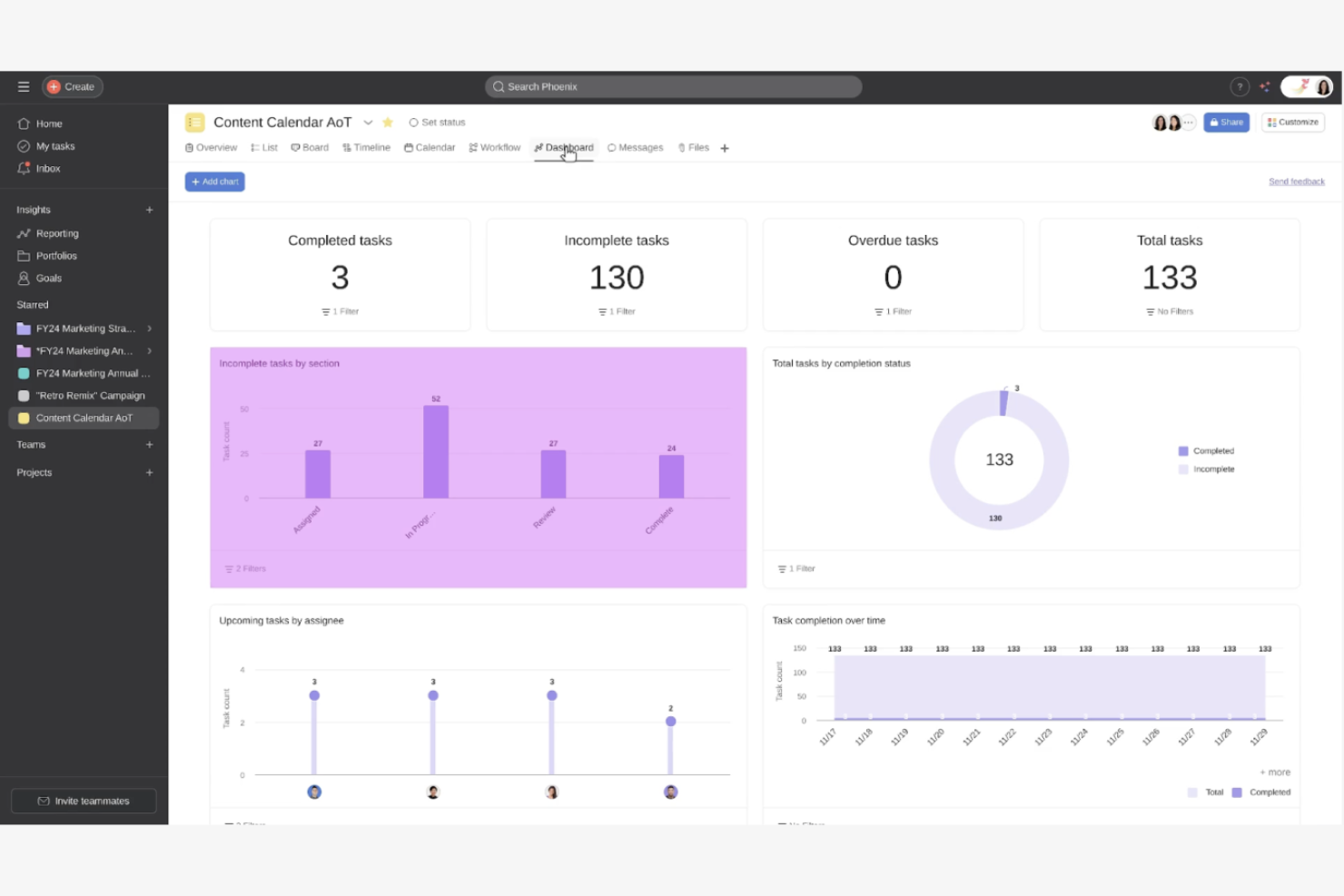Click the favorite star next to project title
Screen dimensions: 1344x896
[388, 123]
